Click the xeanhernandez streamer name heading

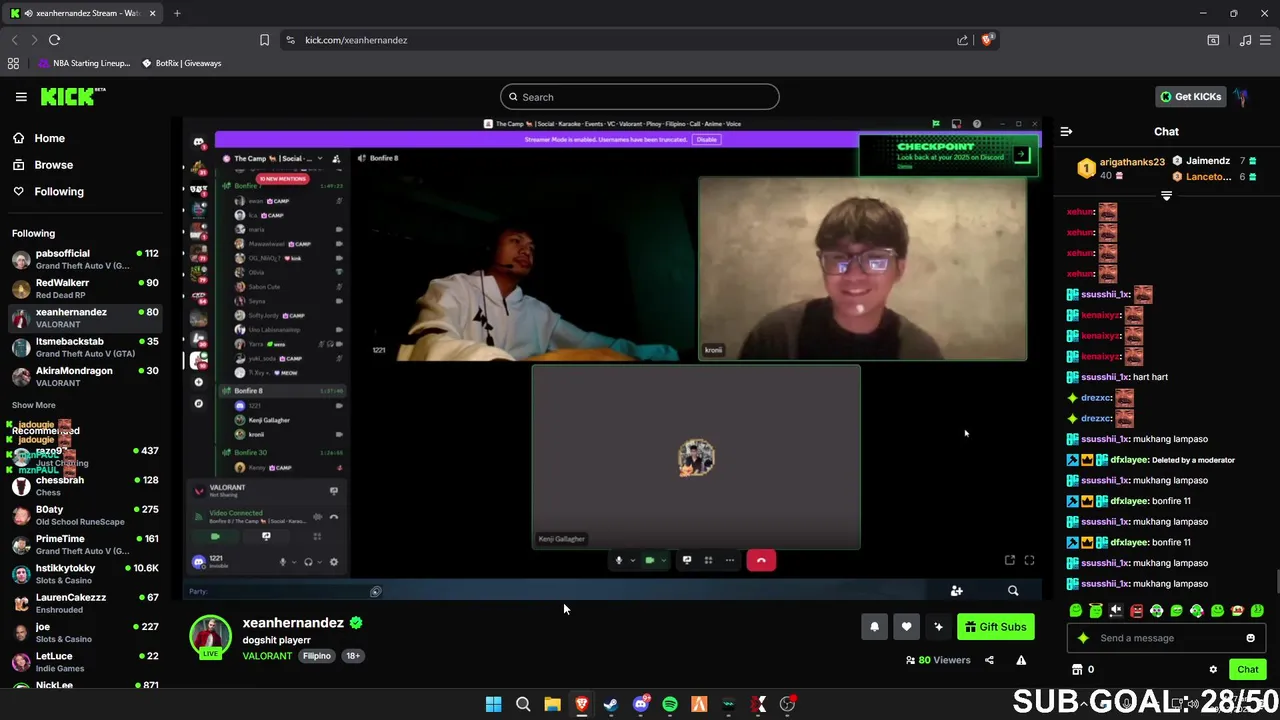[x=293, y=622]
